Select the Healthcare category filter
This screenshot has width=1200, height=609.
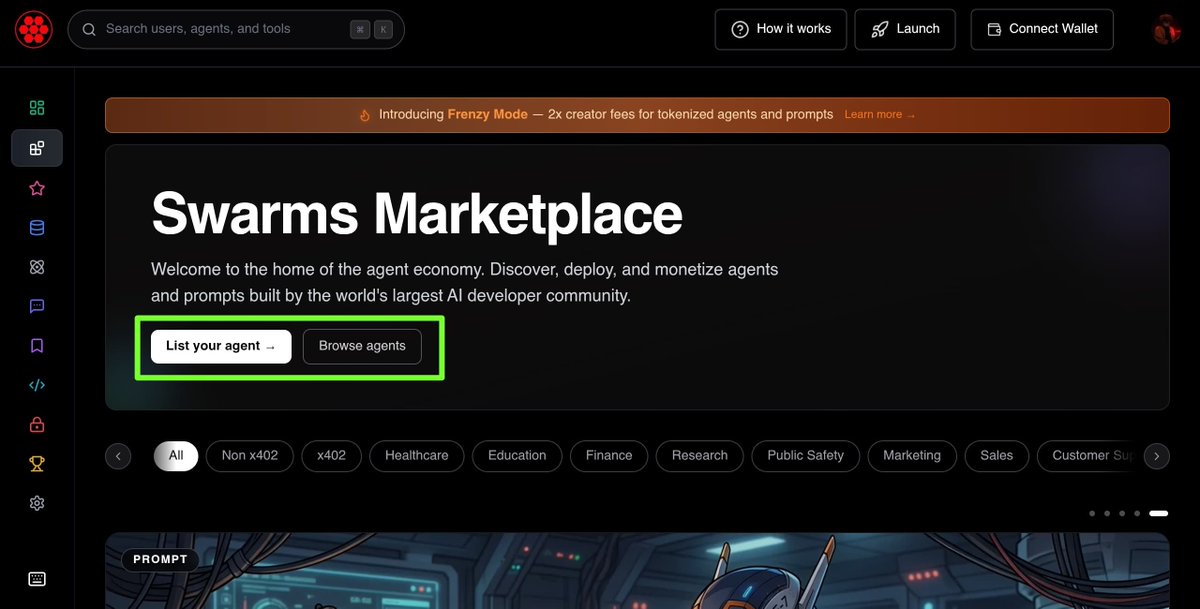coord(417,456)
